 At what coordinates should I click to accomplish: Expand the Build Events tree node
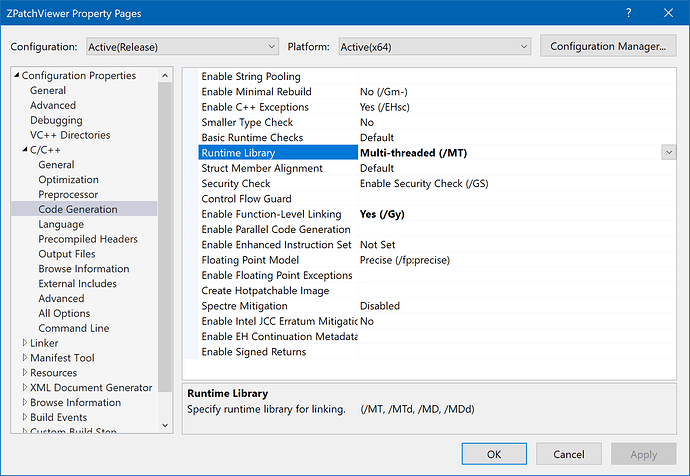tap(25, 417)
